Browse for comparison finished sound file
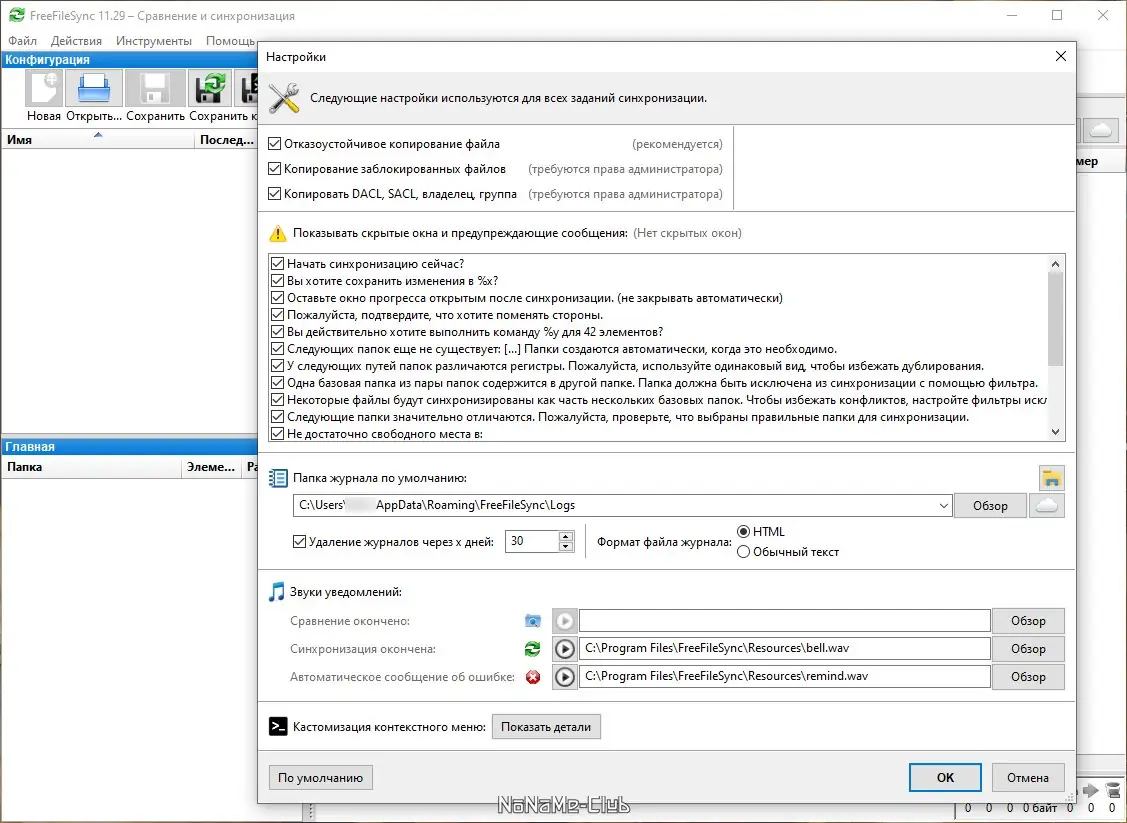Image resolution: width=1127 pixels, height=823 pixels. (1029, 621)
